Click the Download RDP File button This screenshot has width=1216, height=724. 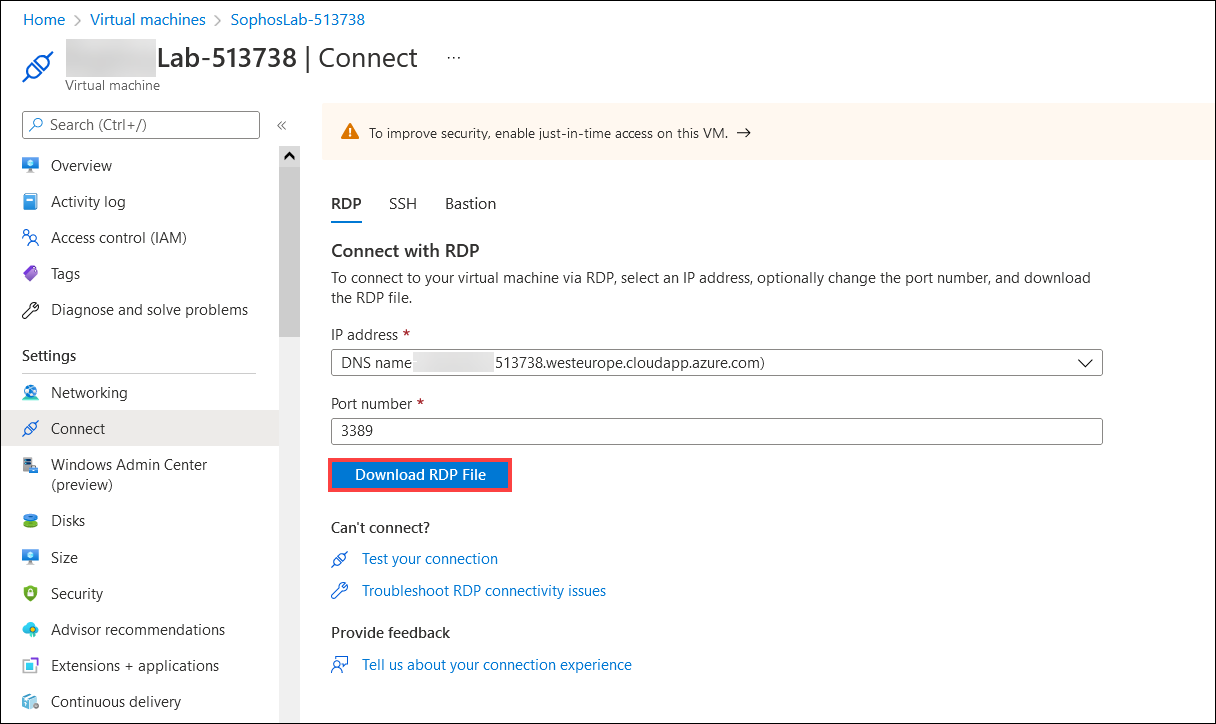pyautogui.click(x=420, y=475)
